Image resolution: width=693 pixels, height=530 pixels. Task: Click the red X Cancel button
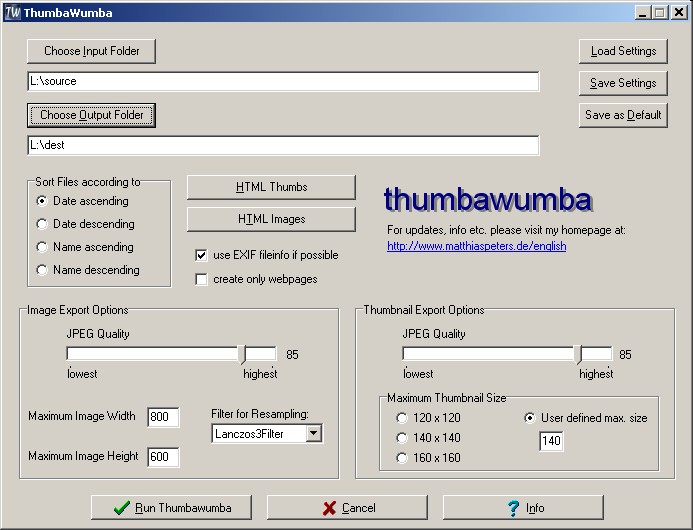347,507
